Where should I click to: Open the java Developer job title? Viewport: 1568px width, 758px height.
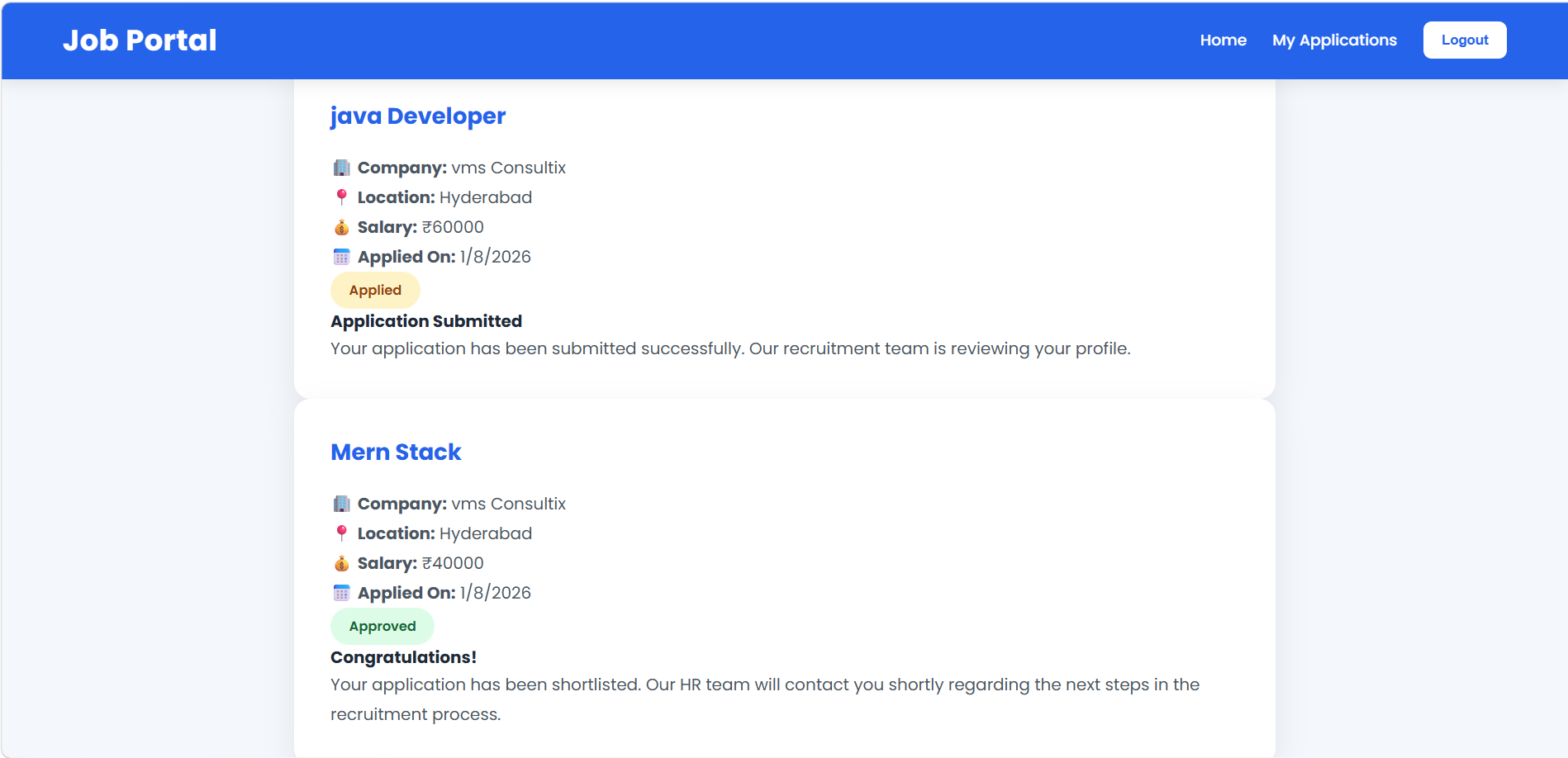[x=418, y=116]
